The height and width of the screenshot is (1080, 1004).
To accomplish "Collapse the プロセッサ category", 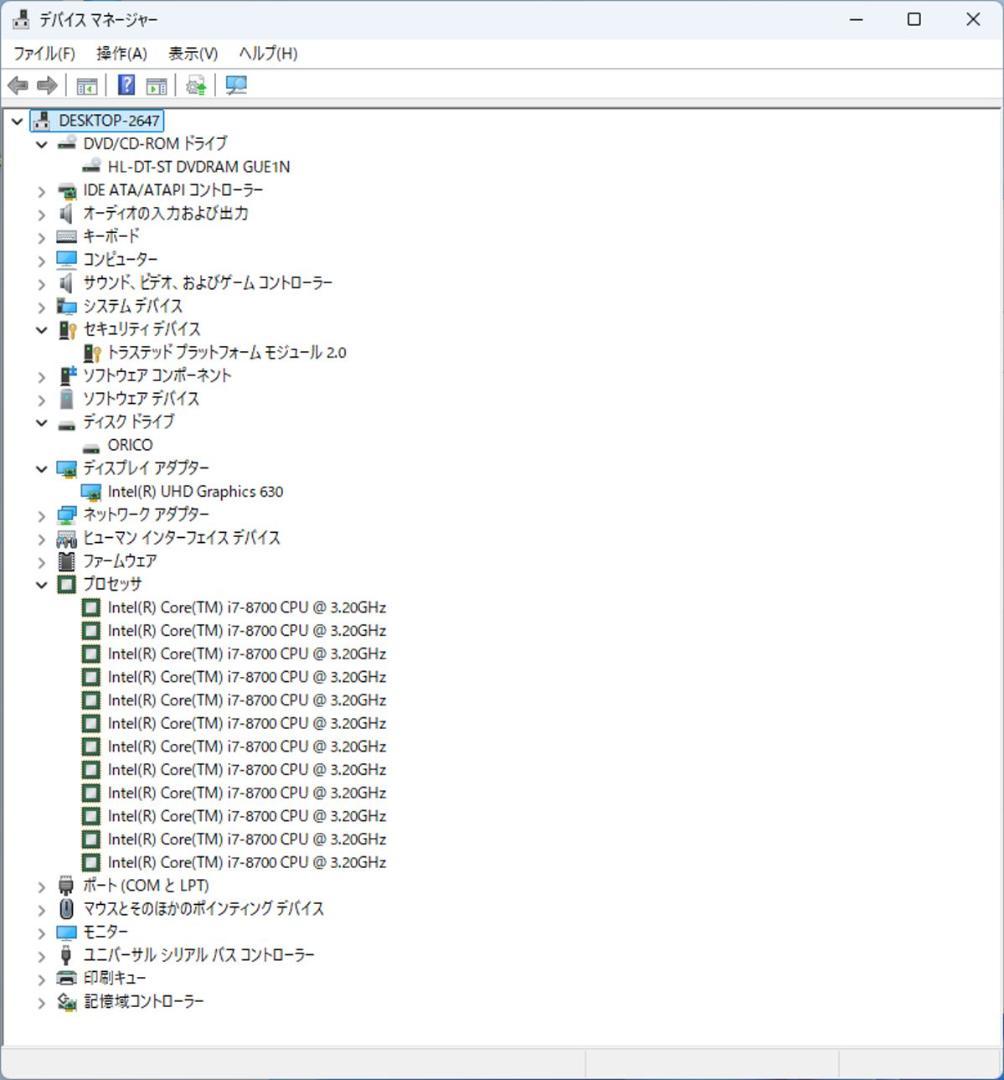I will coord(41,584).
